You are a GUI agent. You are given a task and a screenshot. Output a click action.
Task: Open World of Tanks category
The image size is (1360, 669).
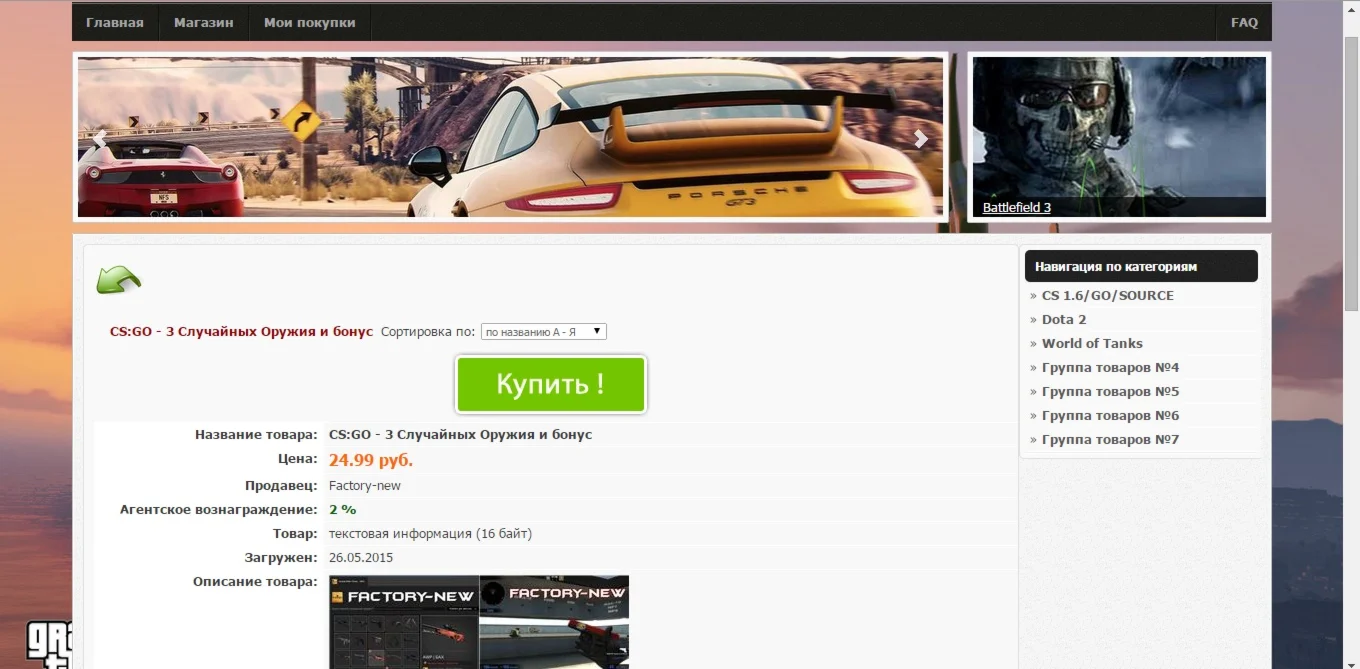[1092, 343]
